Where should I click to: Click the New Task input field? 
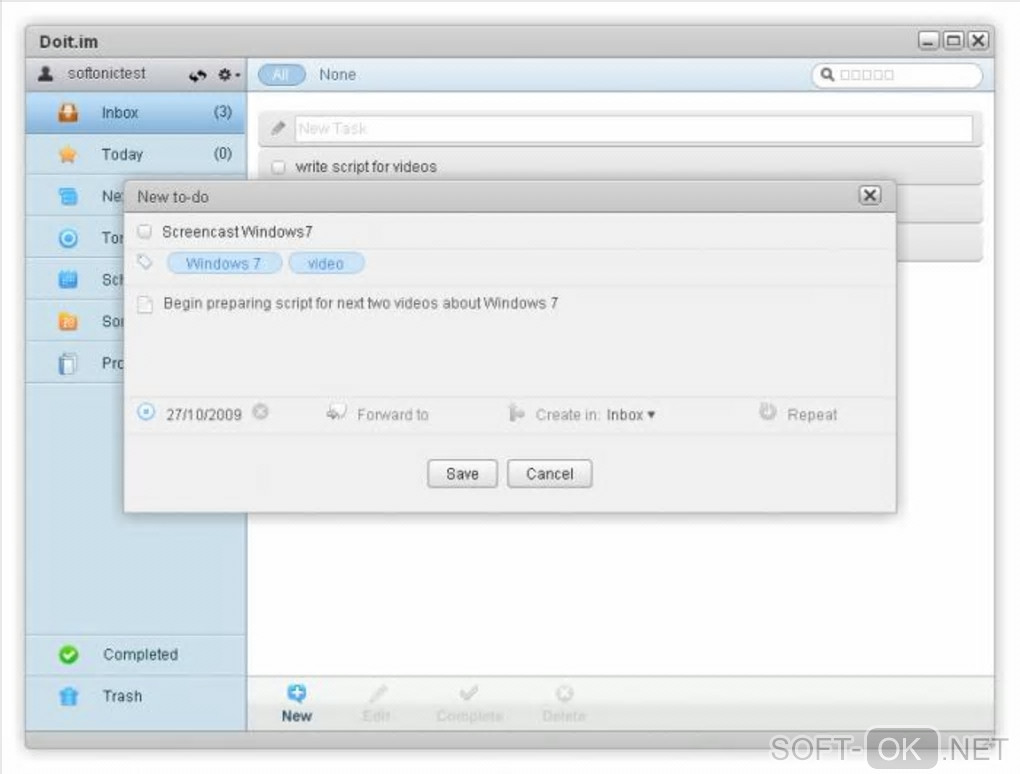pos(634,129)
